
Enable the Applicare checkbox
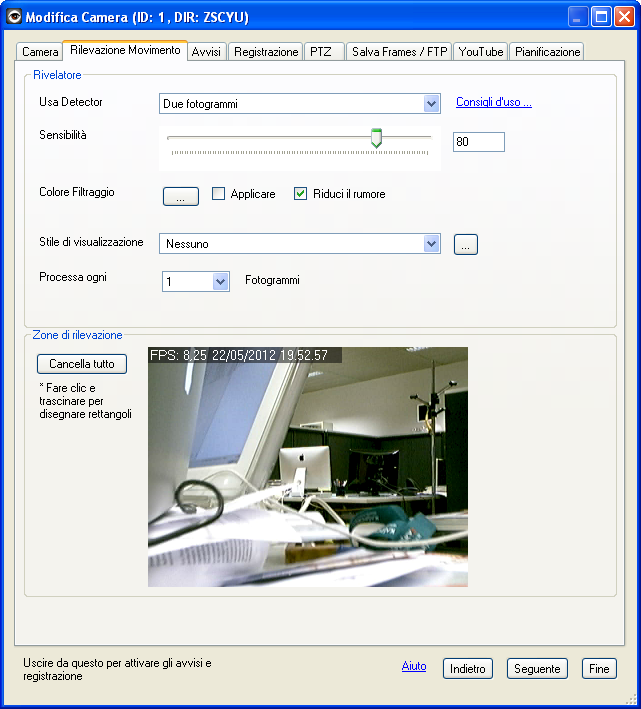219,194
